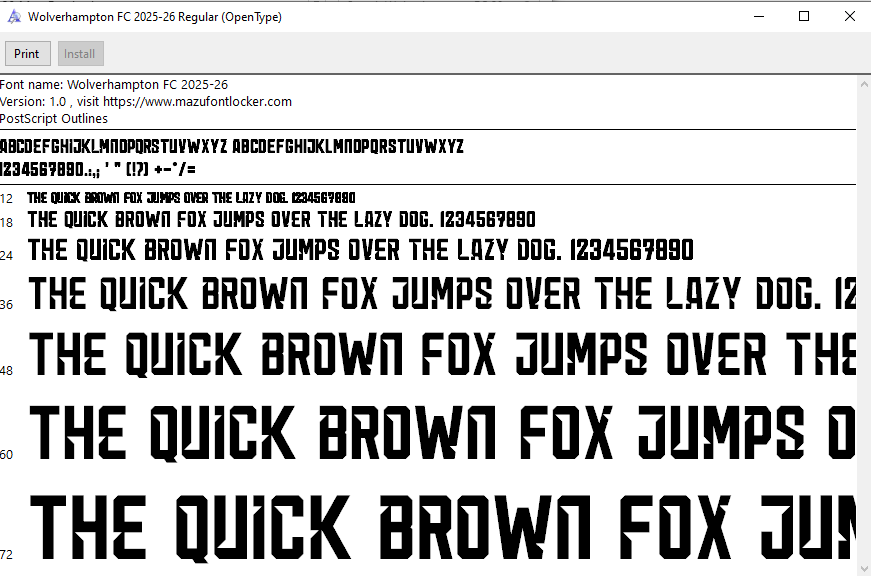Click the 24-point sample sentence

360,250
